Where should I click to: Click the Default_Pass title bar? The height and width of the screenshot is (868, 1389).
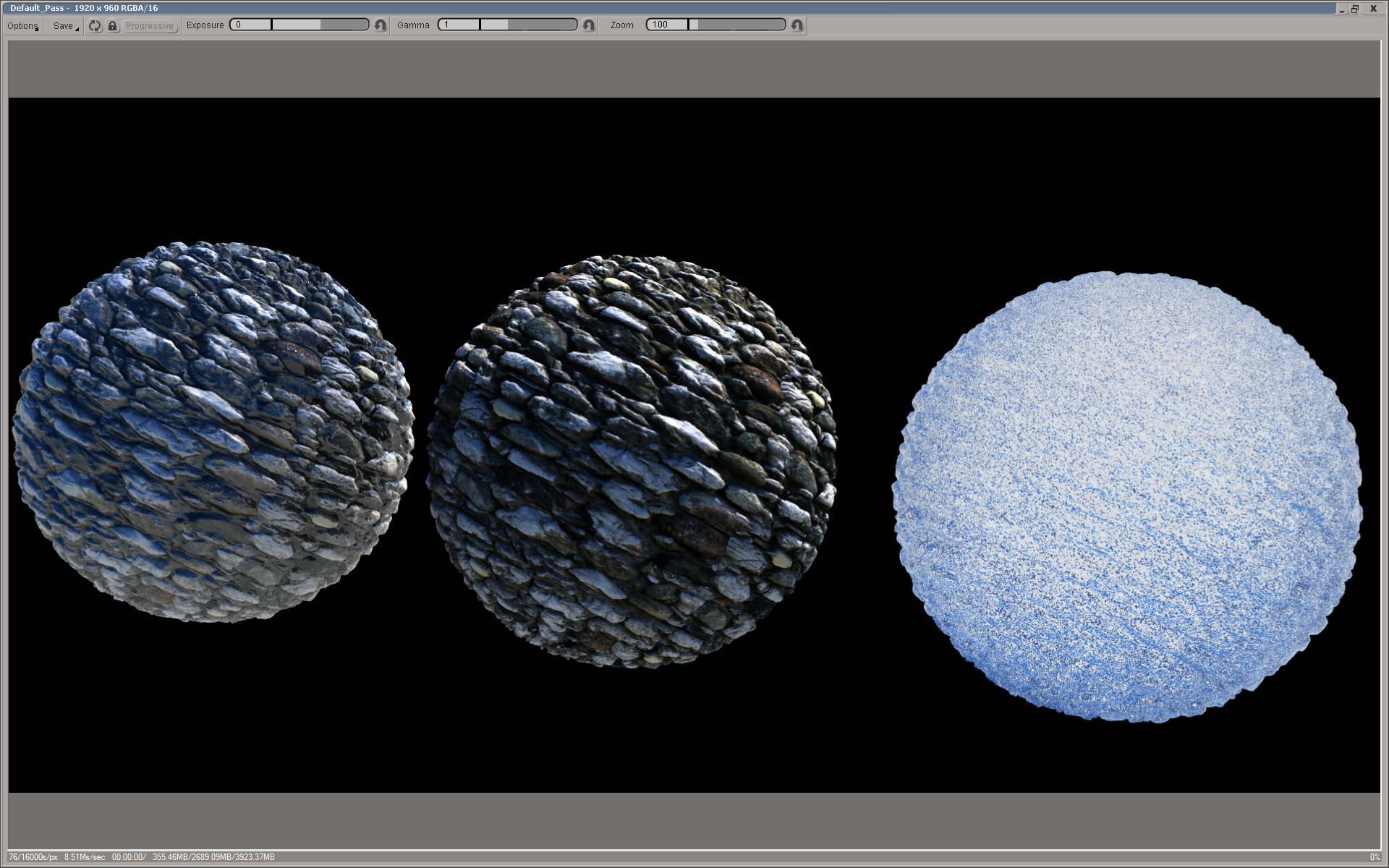click(651, 8)
